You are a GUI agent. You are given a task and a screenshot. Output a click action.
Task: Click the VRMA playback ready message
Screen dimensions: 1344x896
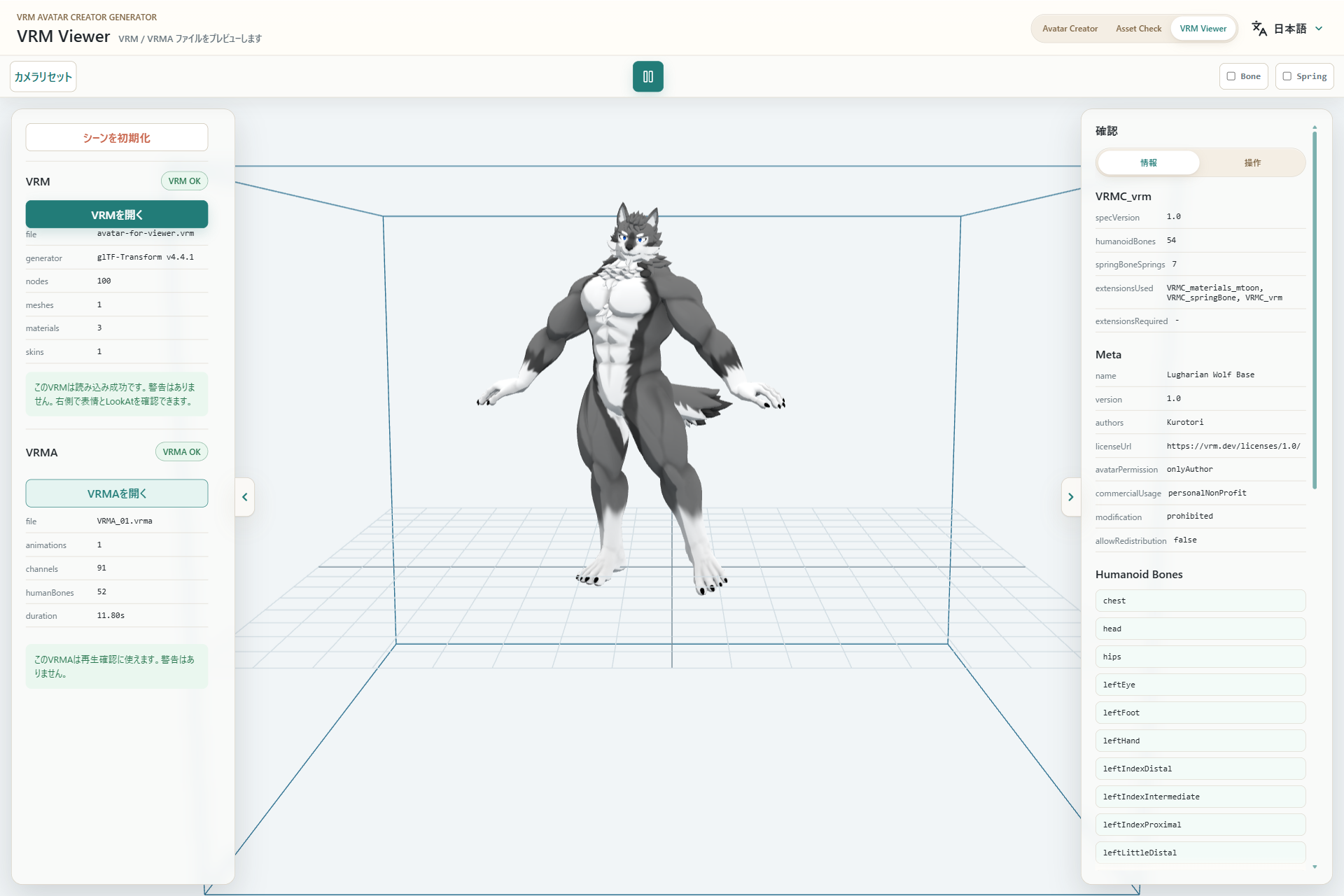(x=117, y=666)
